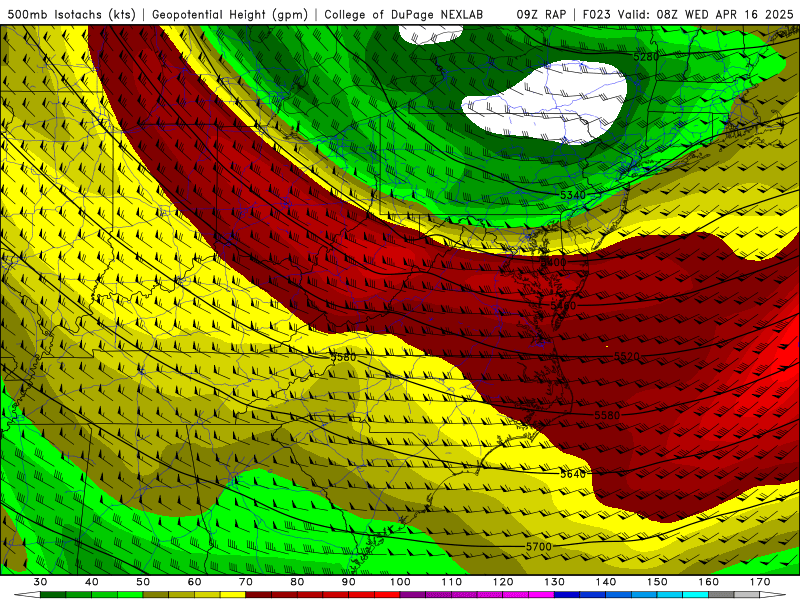Viewport: 800px width, 600px height.
Task: Click the 80 value on the color scale
Action: click(x=297, y=582)
